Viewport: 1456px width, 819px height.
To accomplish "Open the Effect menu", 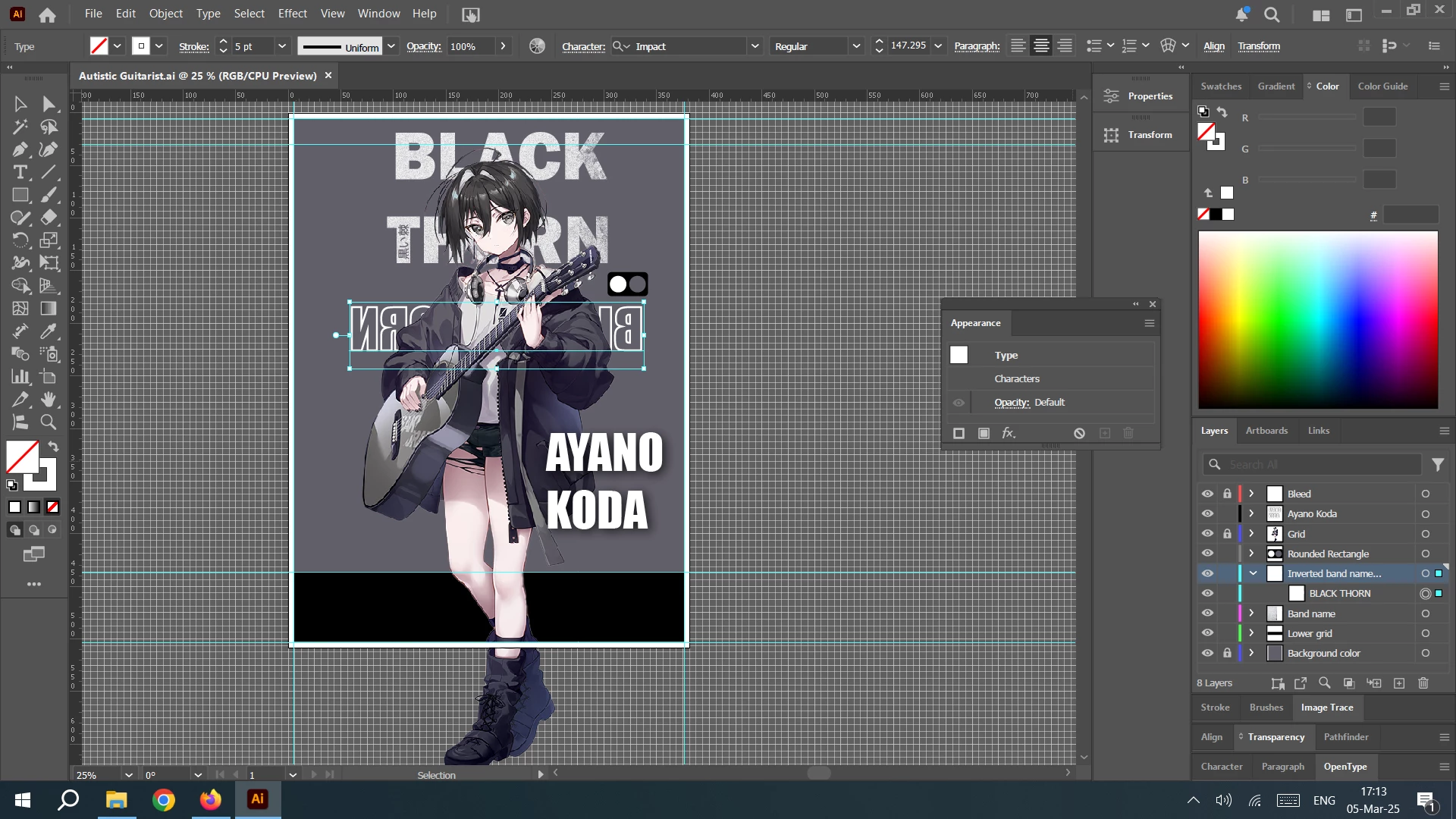I will [292, 14].
